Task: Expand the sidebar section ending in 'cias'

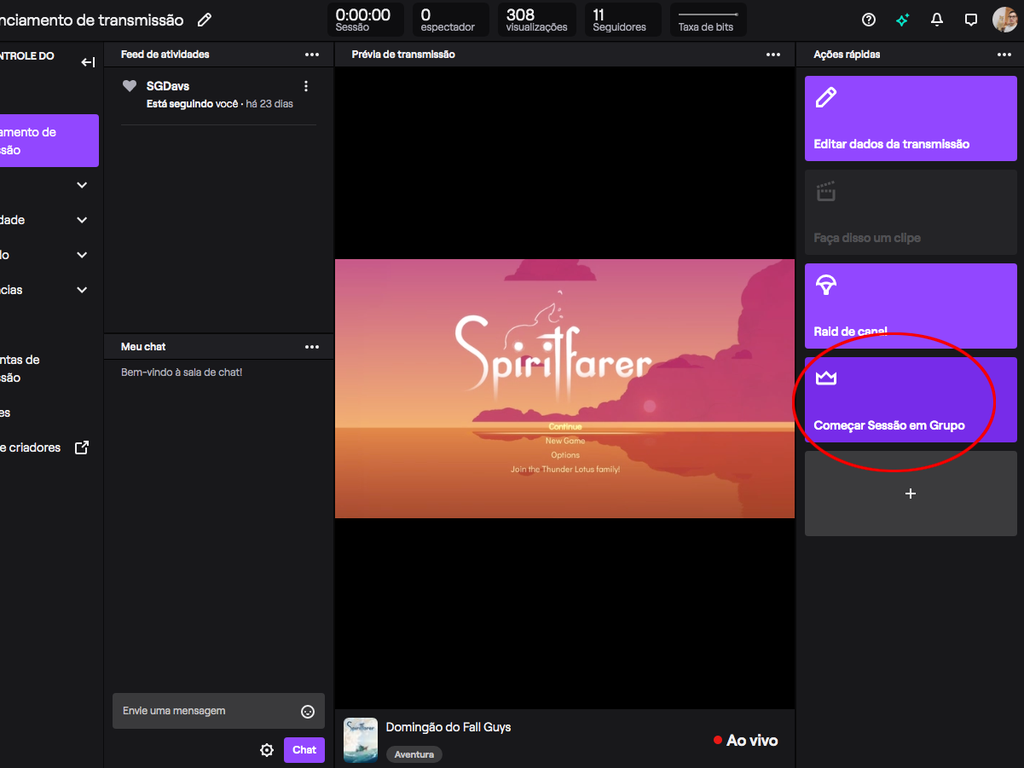Action: [82, 290]
